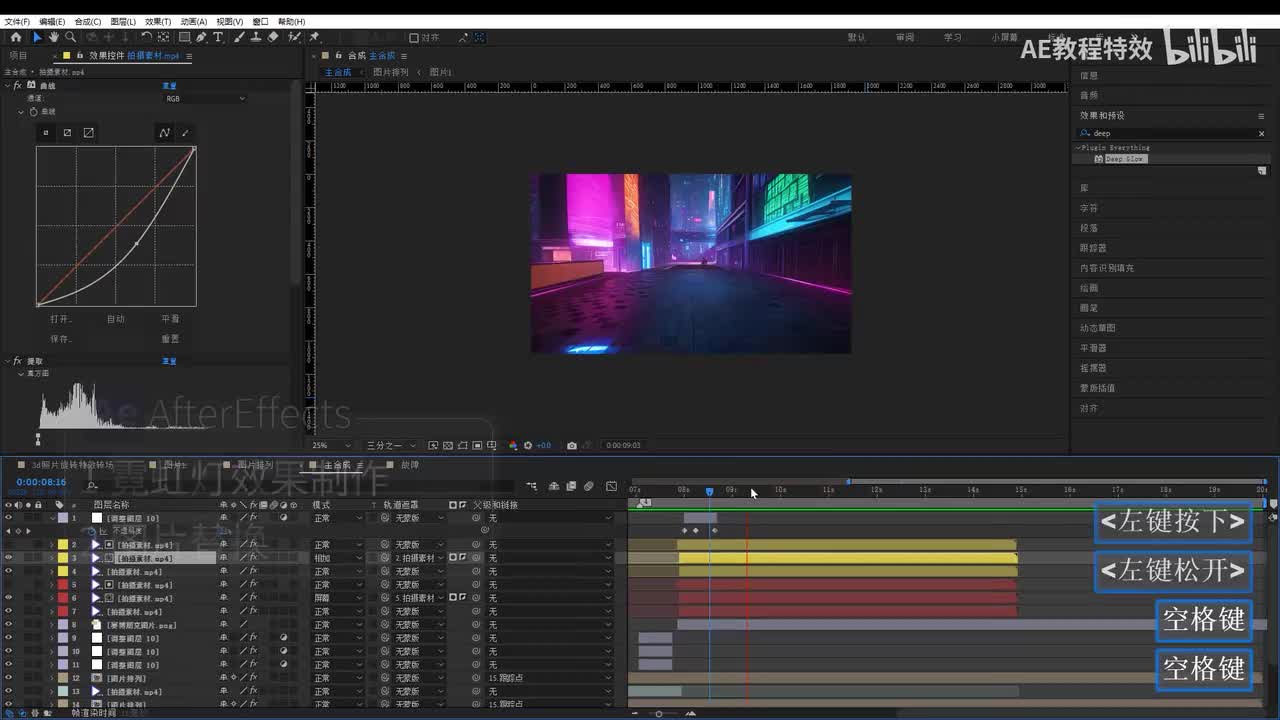Click the 打开... curves button

pyautogui.click(x=60, y=319)
